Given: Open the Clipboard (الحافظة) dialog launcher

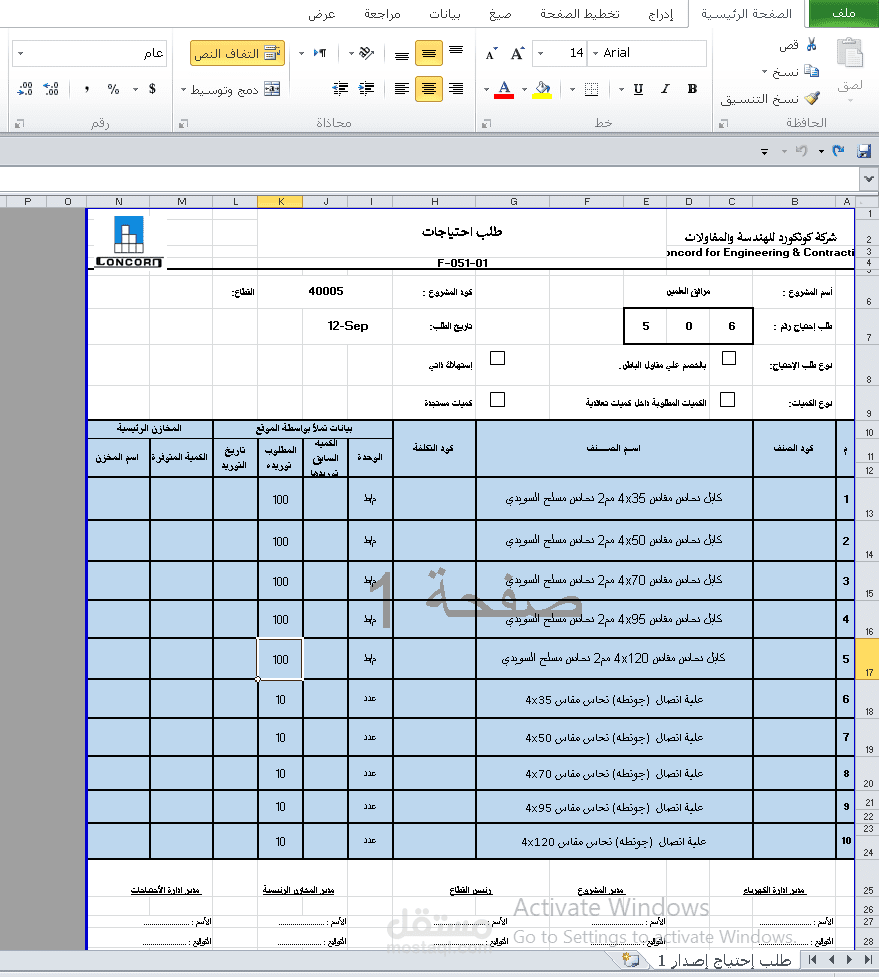Looking at the screenshot, I should [723, 124].
